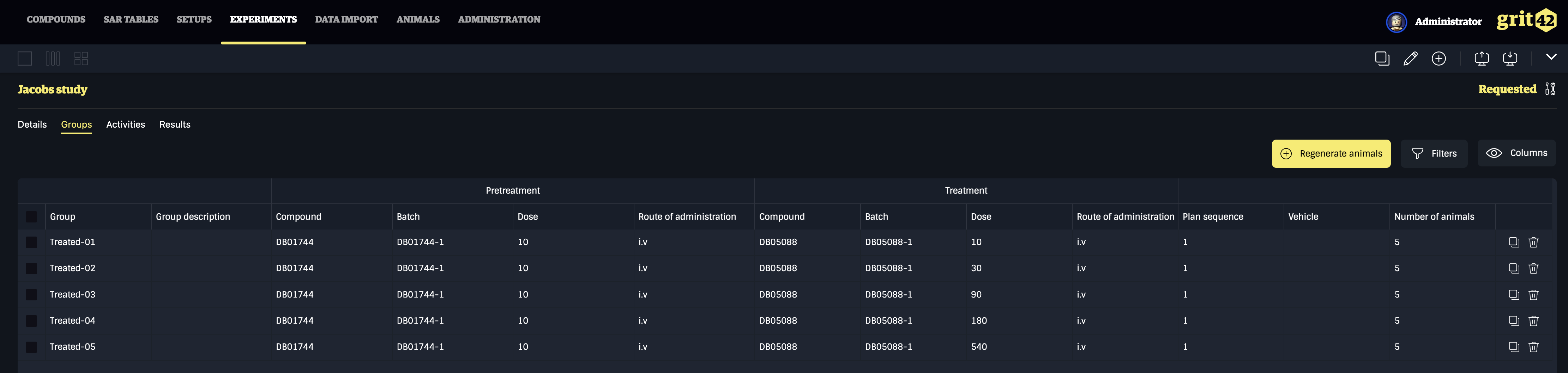Click the upload/export icon in top toolbar
Image resolution: width=1568 pixels, height=373 pixels.
click(1481, 59)
